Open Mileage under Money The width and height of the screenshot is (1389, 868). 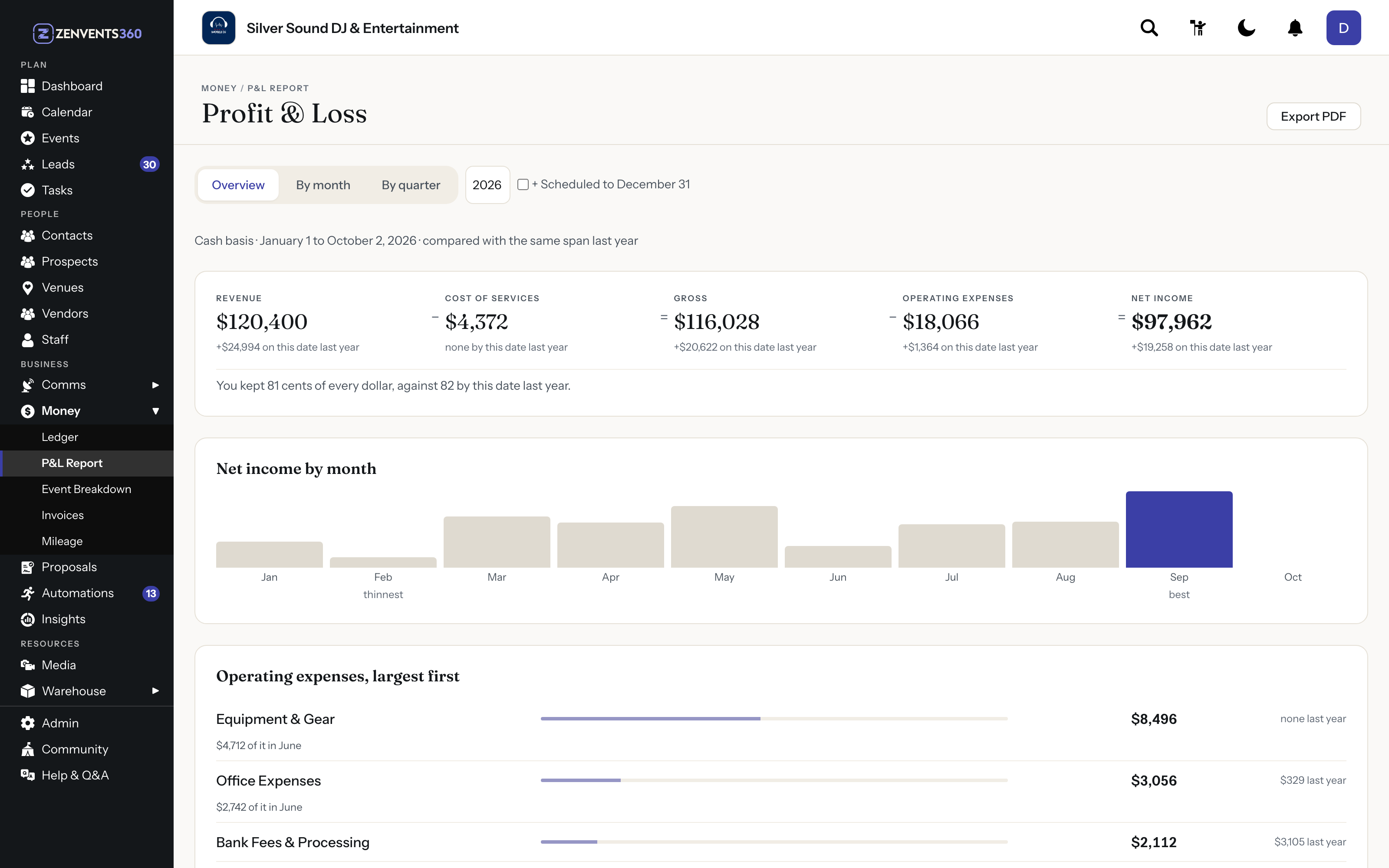click(87, 541)
